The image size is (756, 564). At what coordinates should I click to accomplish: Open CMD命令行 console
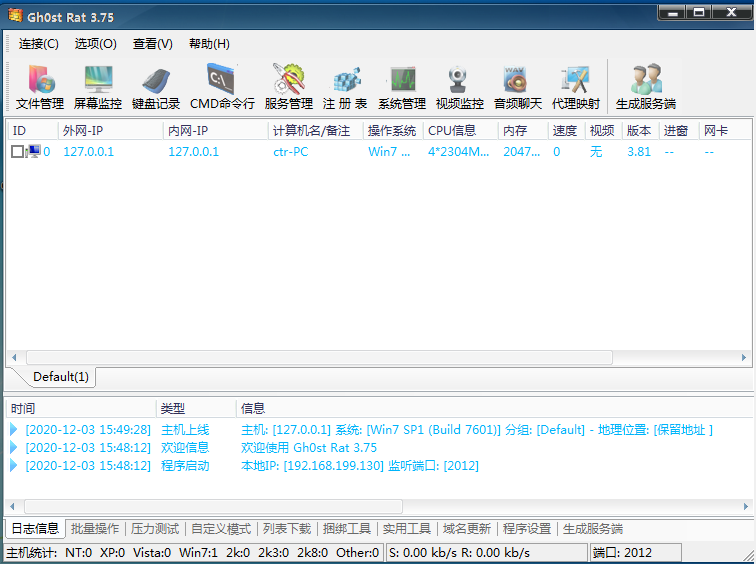(222, 86)
